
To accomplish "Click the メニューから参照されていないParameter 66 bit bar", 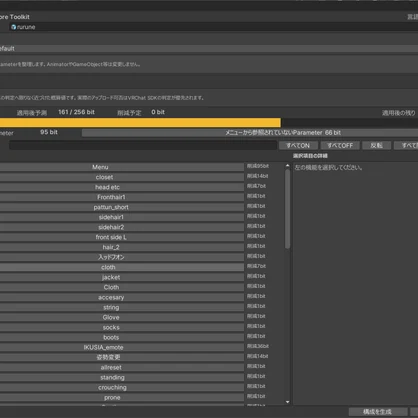I will click(x=250, y=133).
